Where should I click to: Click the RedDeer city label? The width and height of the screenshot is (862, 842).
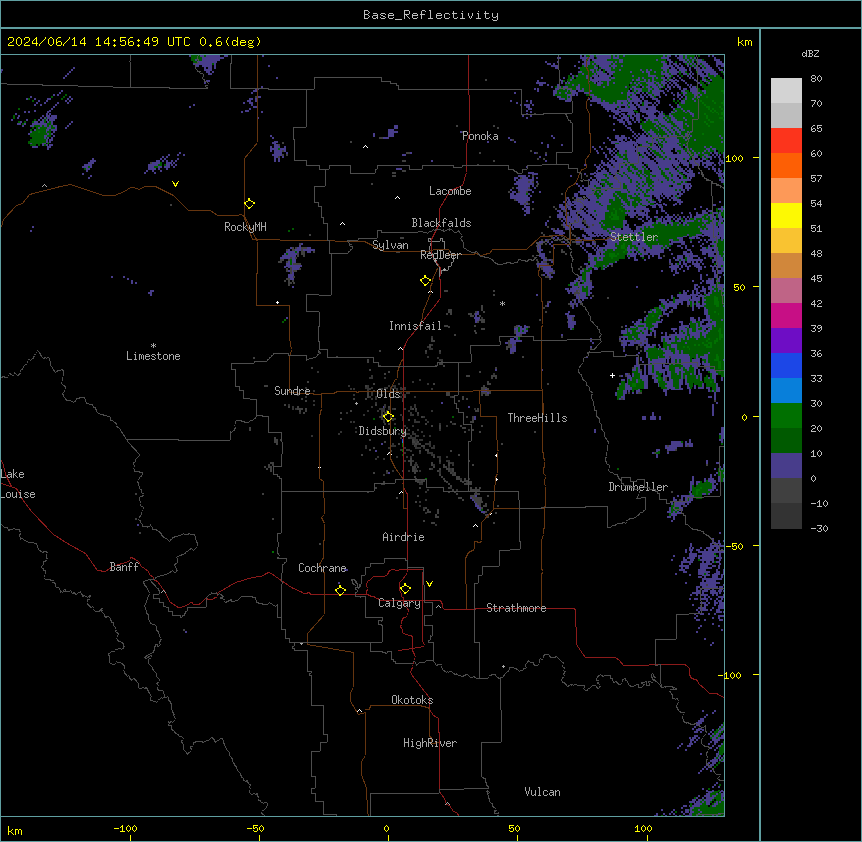tap(440, 255)
